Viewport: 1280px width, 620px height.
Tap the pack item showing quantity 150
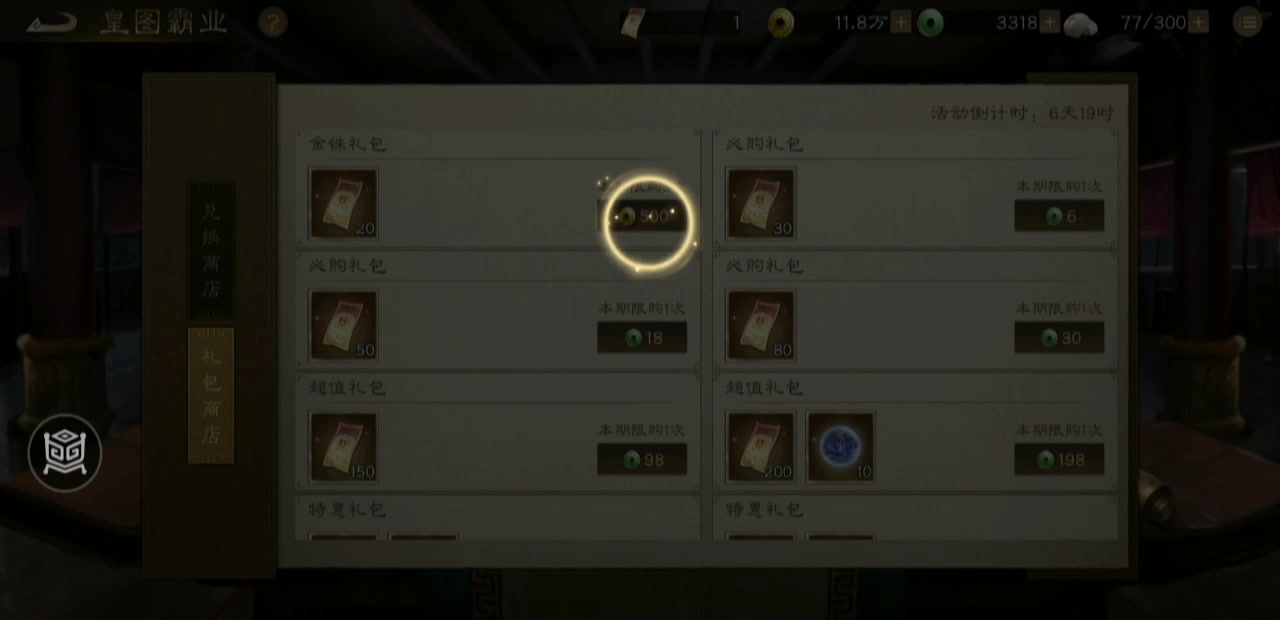point(344,446)
